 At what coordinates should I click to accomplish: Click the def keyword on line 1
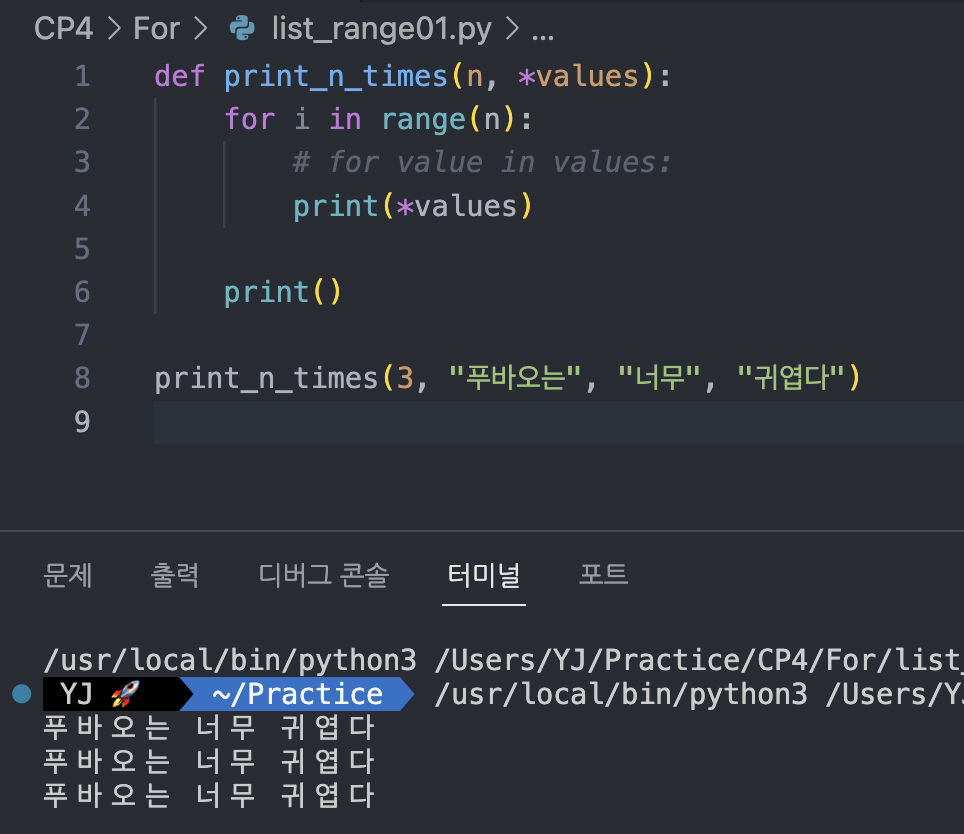click(180, 76)
